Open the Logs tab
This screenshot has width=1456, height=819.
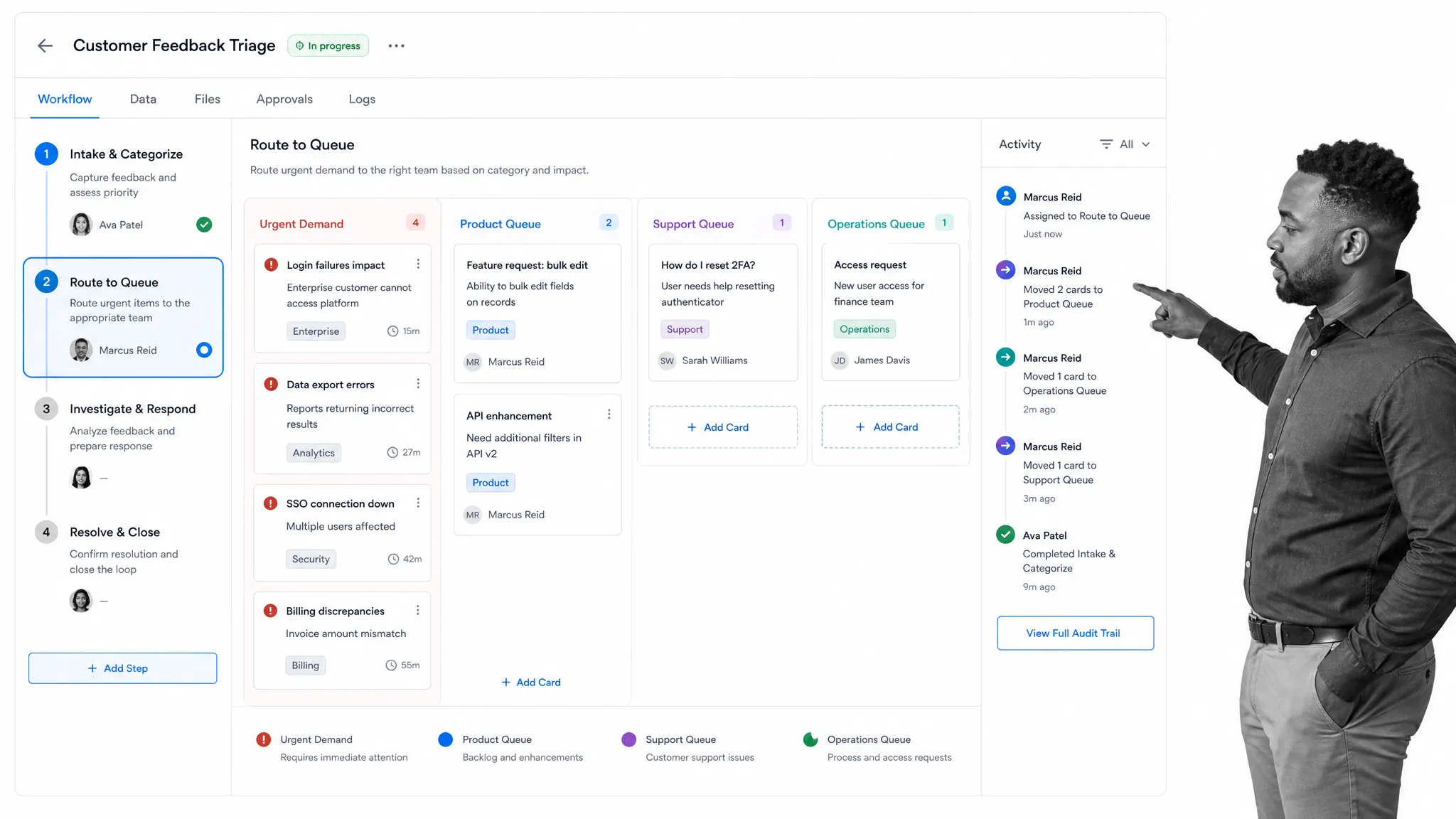click(x=362, y=99)
